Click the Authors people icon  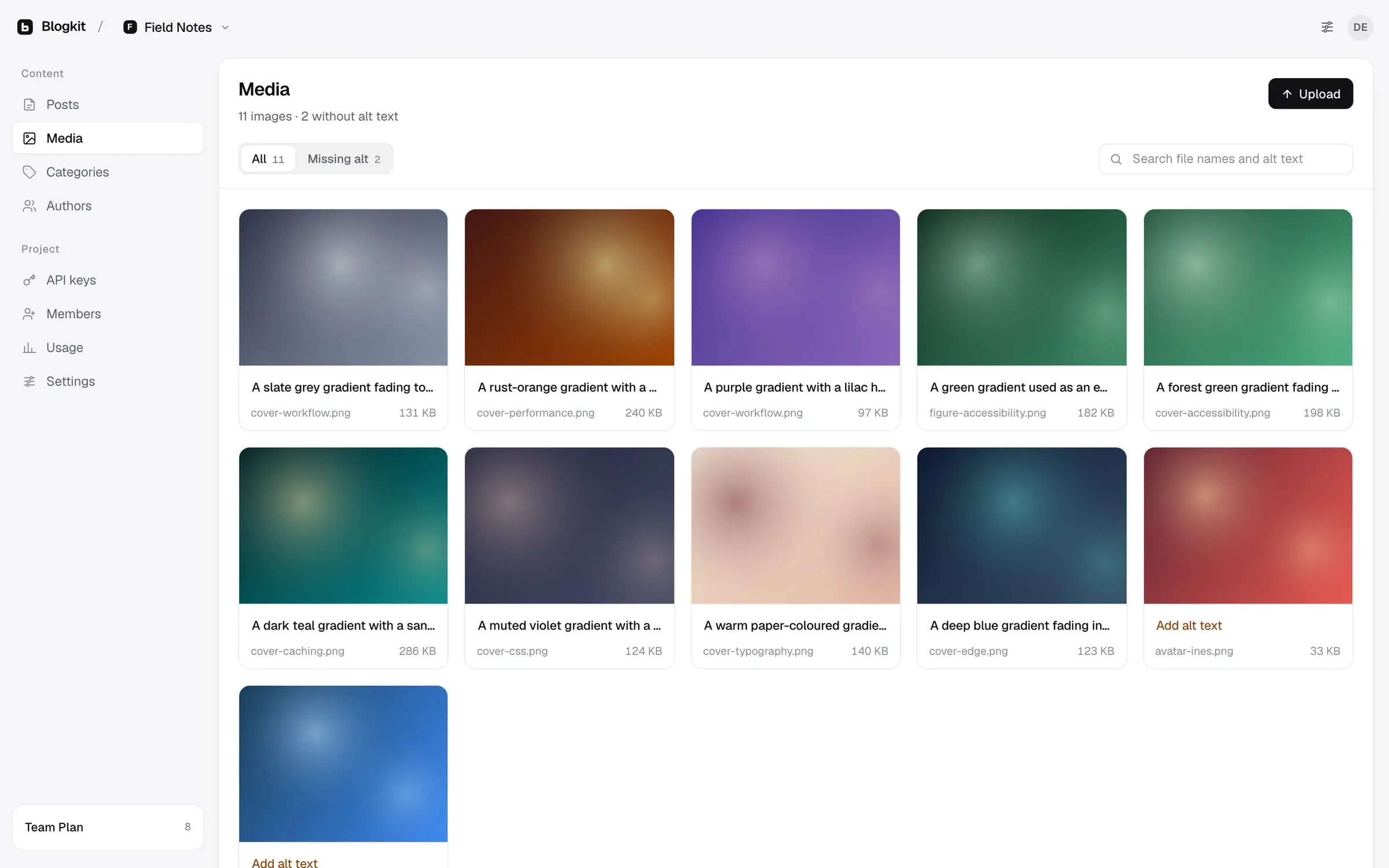point(29,206)
